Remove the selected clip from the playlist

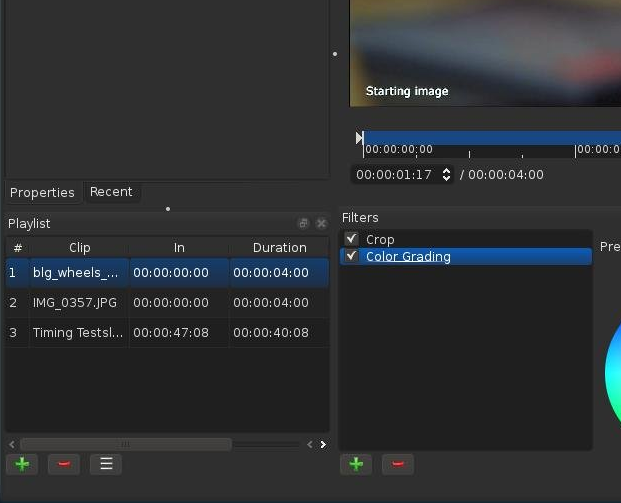(x=64, y=464)
